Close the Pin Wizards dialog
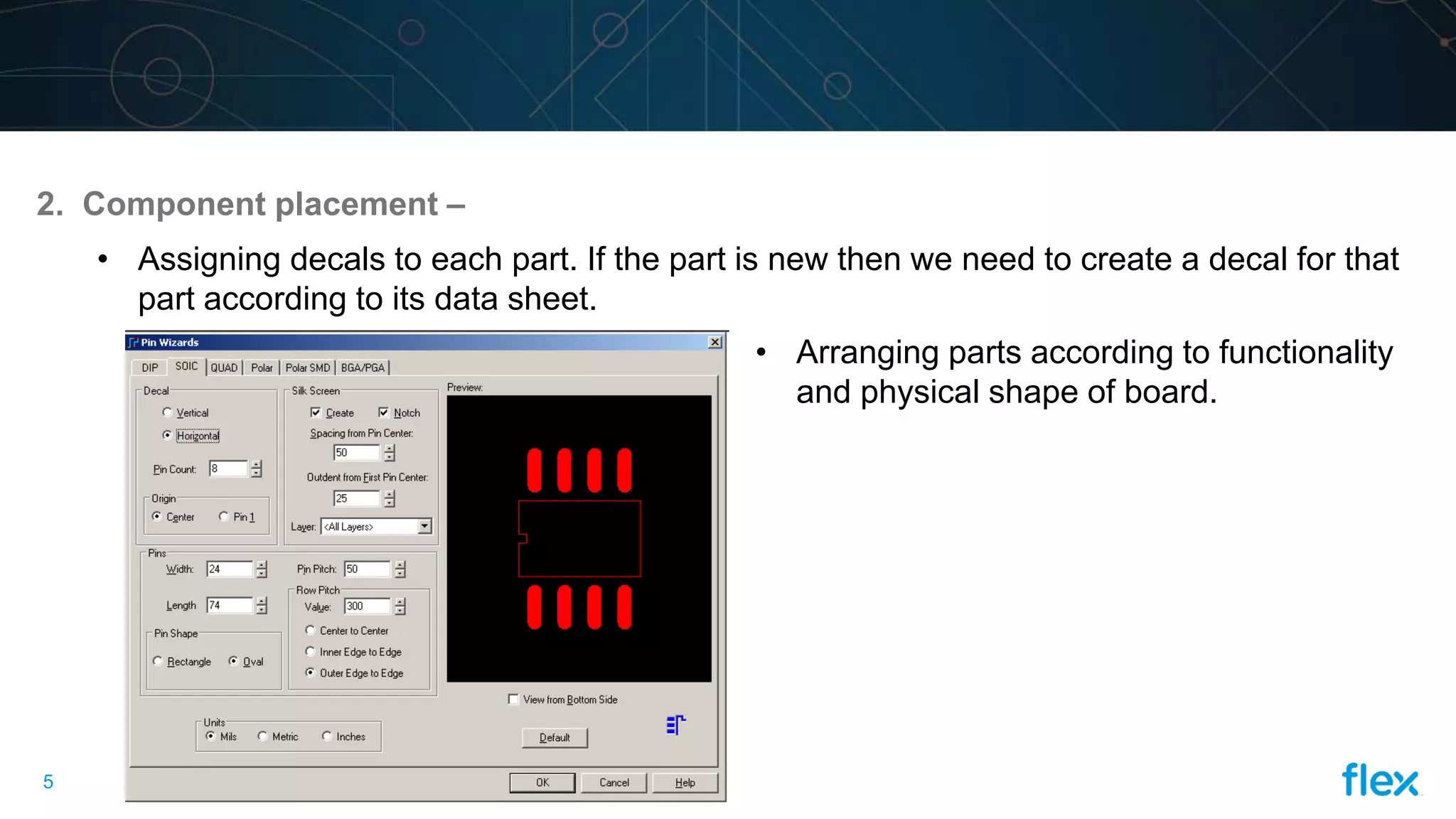This screenshot has height=819, width=1456. tap(715, 343)
